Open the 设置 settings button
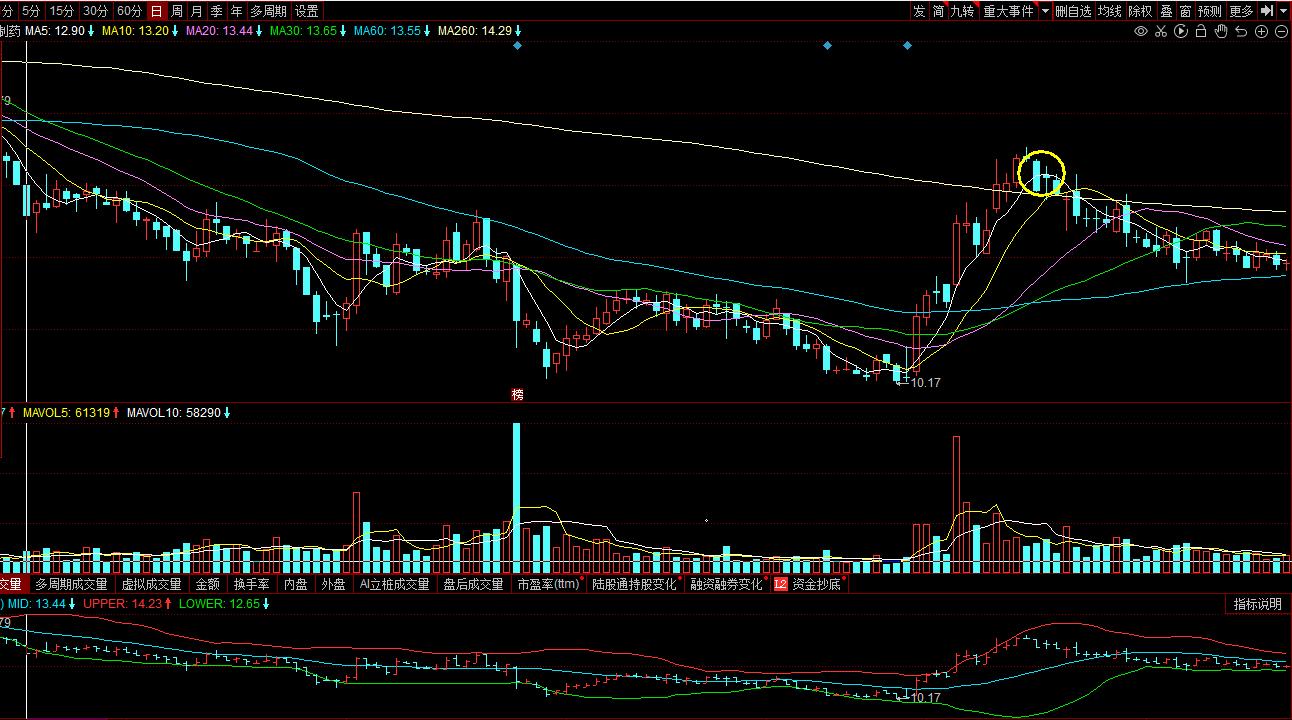Viewport: 1292px width, 720px height. (x=307, y=11)
